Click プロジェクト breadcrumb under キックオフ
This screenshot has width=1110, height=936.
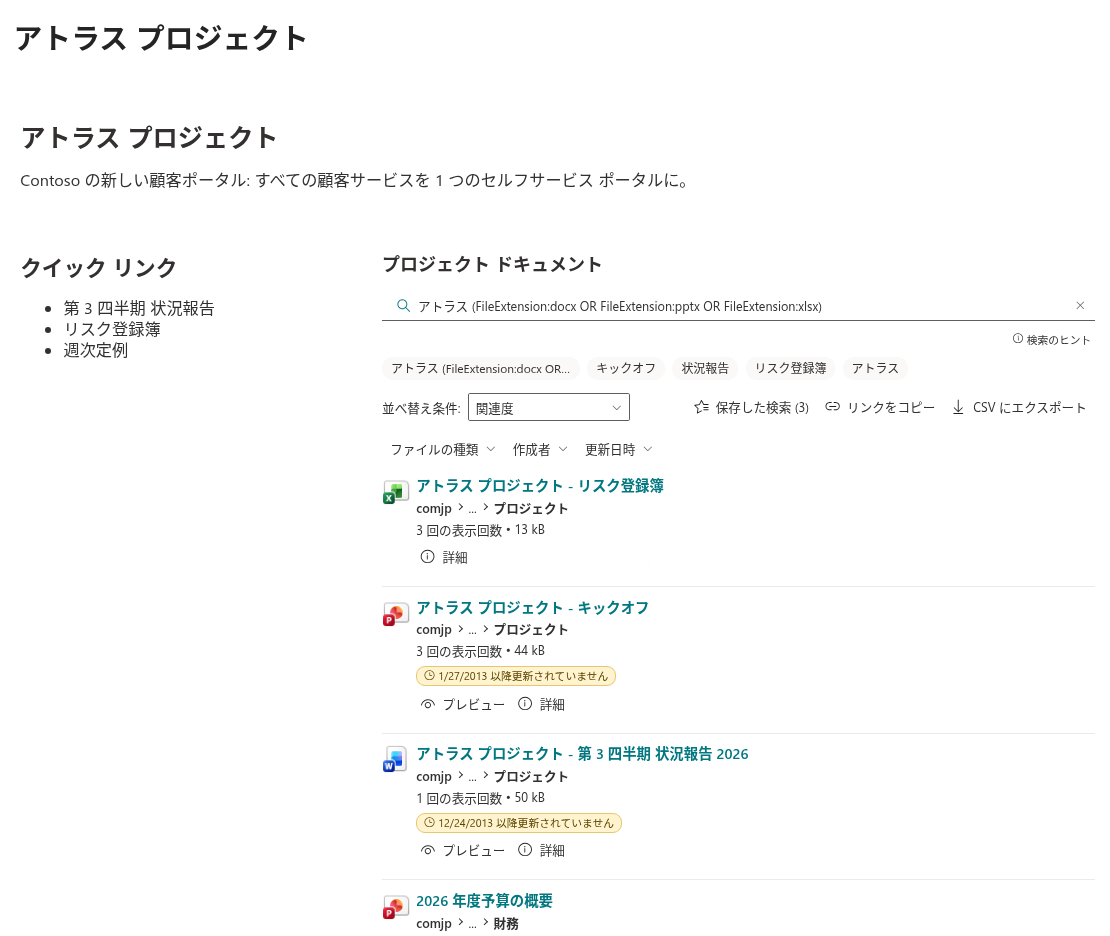530,629
